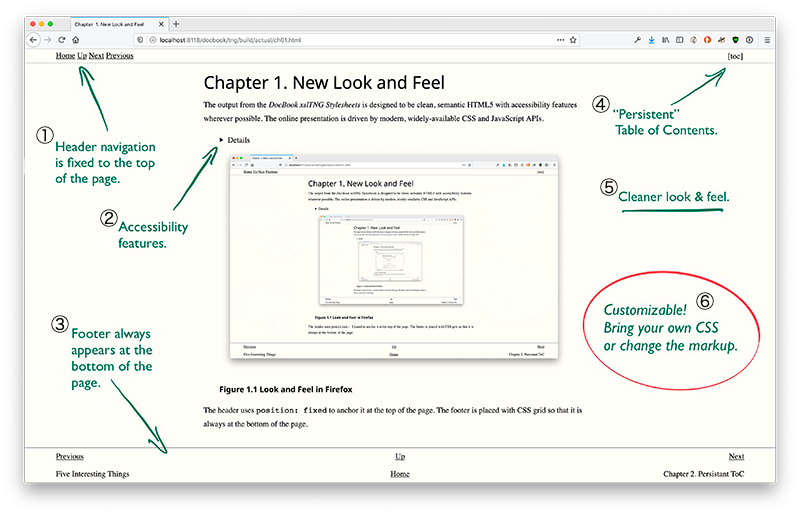Click the brown extension icon before the shield

point(721,40)
